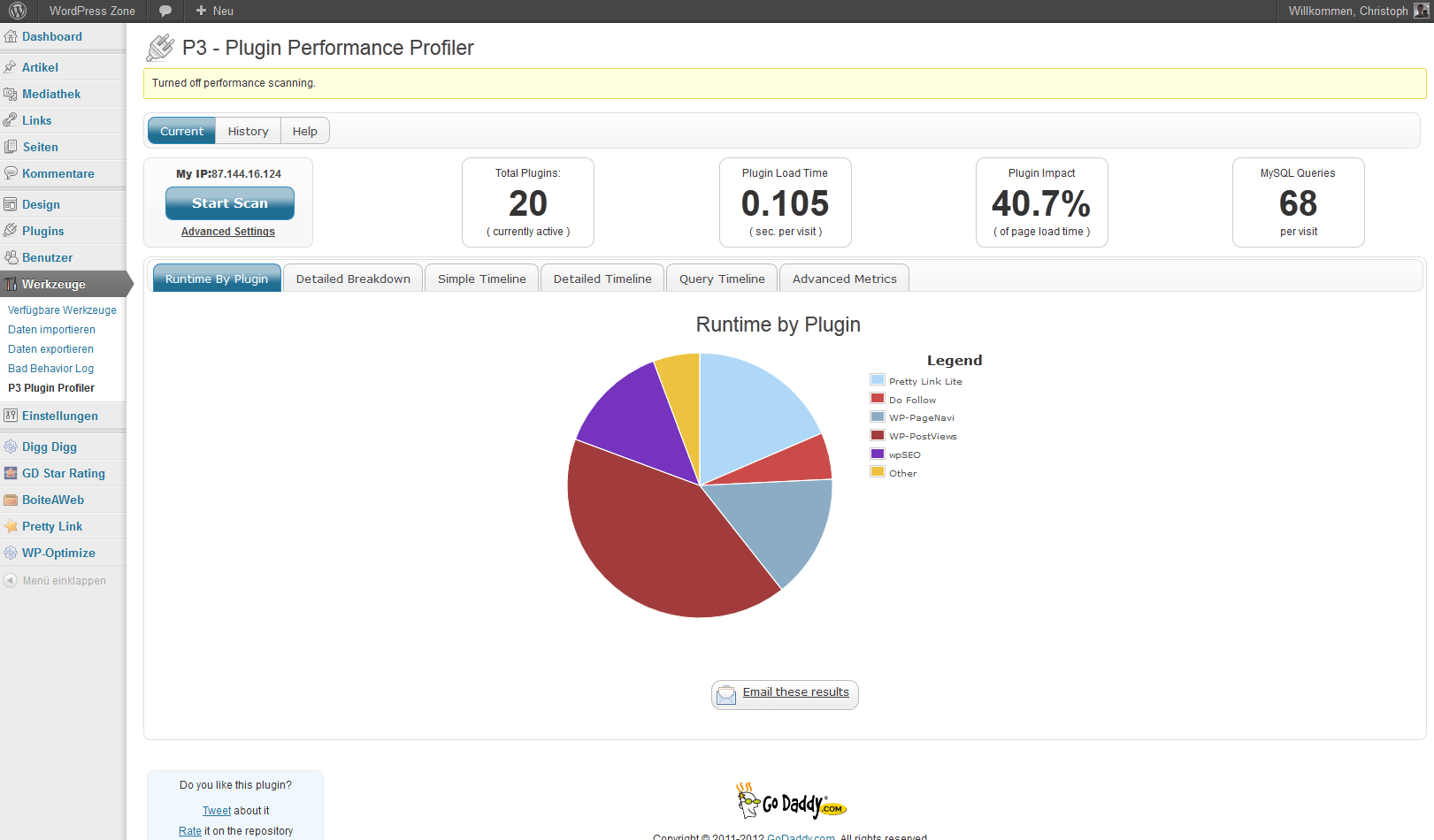Click the Werkzeuge tools icon

pyautogui.click(x=11, y=284)
